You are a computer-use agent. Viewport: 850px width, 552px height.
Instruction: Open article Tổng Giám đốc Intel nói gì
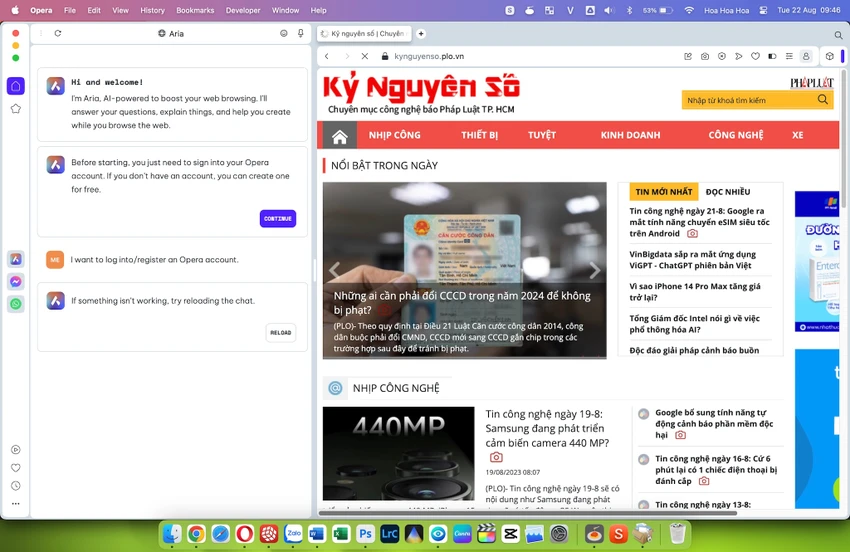pyautogui.click(x=694, y=324)
